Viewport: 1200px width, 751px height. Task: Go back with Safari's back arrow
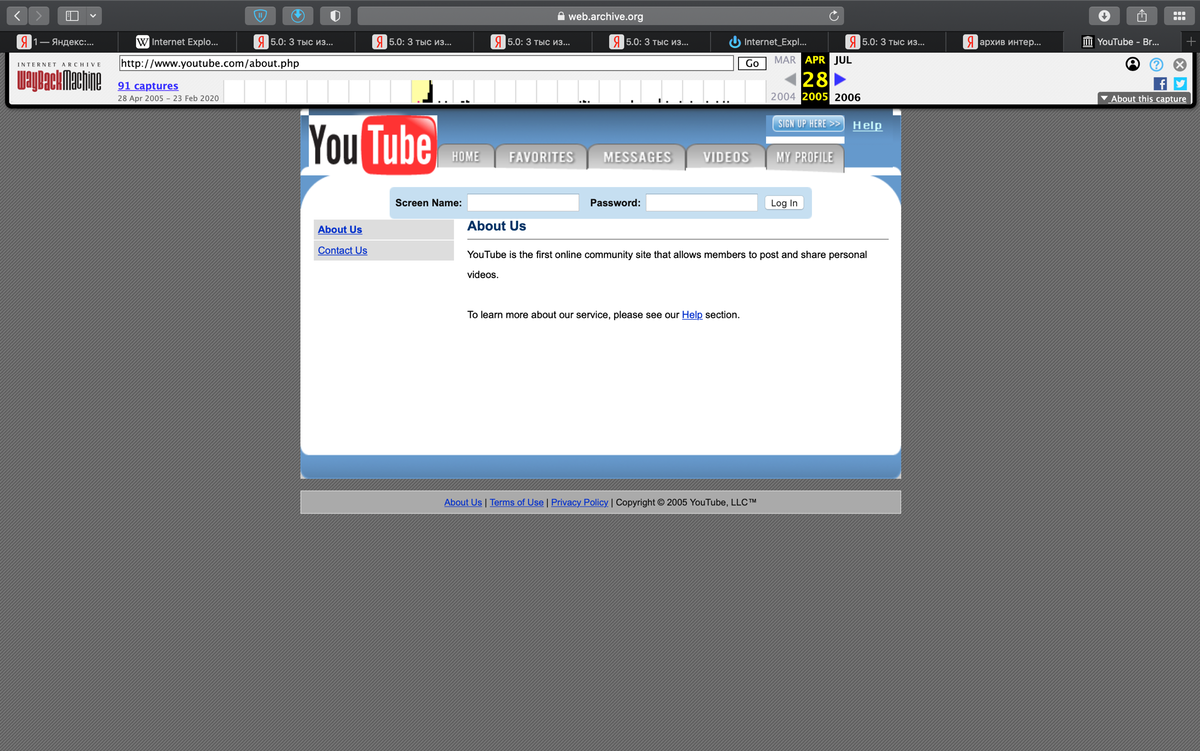(x=19, y=16)
